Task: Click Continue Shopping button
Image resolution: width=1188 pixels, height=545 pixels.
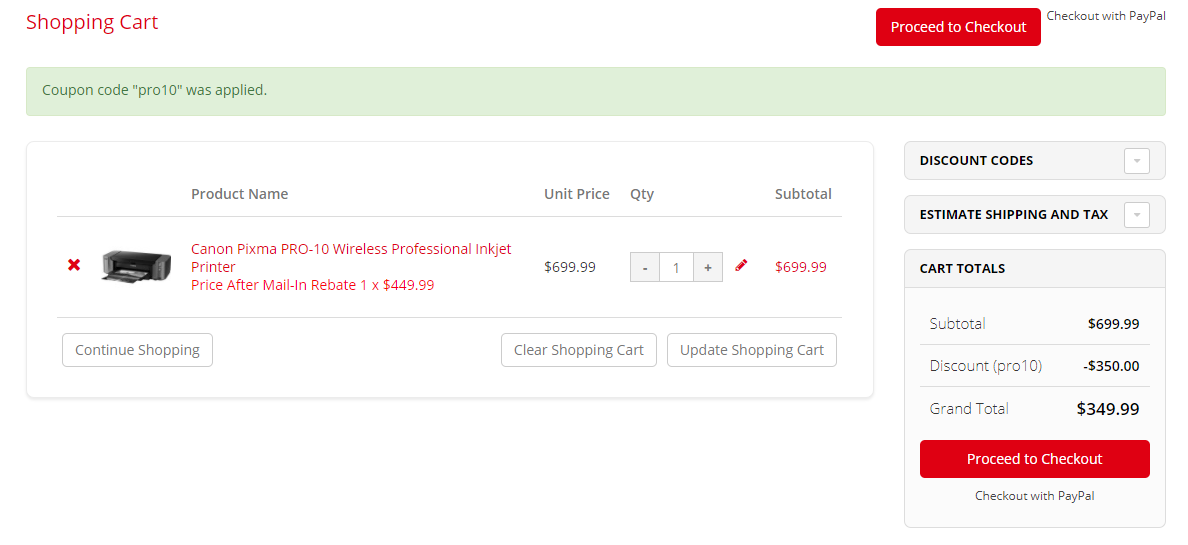Action: (137, 350)
